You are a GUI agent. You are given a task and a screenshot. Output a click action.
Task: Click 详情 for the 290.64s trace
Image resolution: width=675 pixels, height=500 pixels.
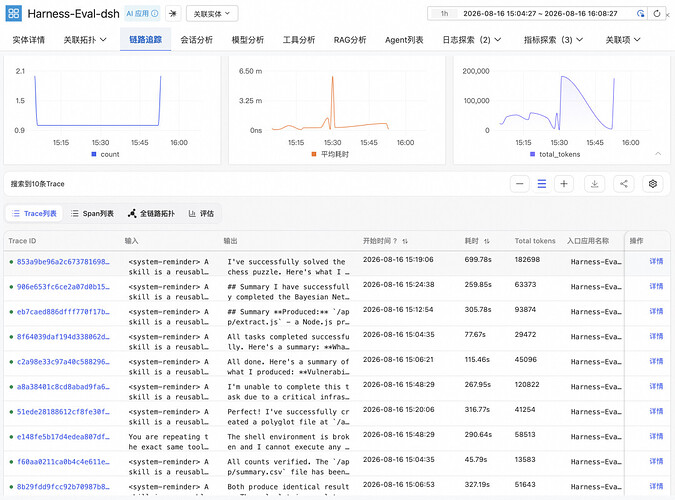(x=656, y=436)
